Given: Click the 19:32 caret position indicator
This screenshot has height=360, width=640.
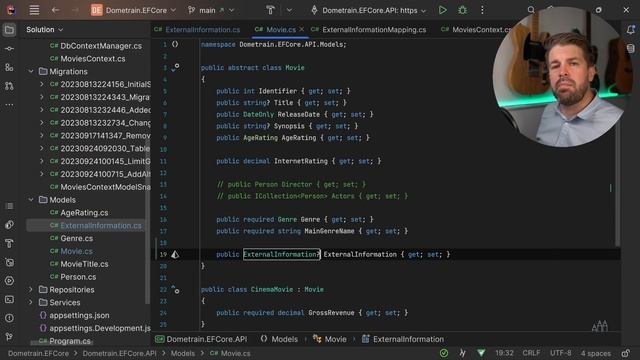Looking at the screenshot, I should 504,353.
